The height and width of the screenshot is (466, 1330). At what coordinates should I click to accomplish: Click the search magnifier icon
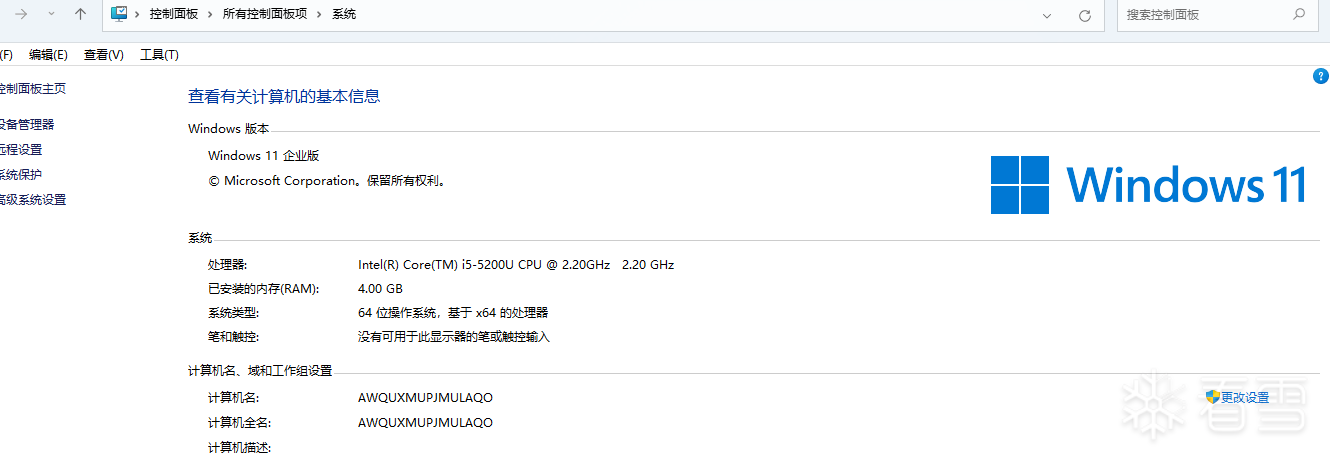click(1299, 14)
